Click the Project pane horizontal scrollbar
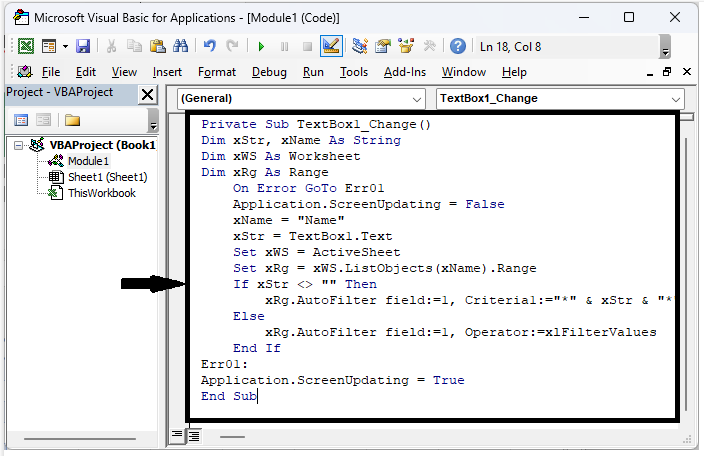 (x=79, y=438)
